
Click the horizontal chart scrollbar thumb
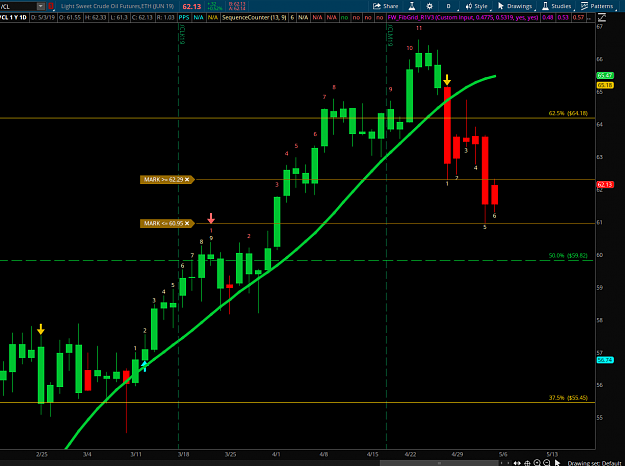(x=438, y=463)
